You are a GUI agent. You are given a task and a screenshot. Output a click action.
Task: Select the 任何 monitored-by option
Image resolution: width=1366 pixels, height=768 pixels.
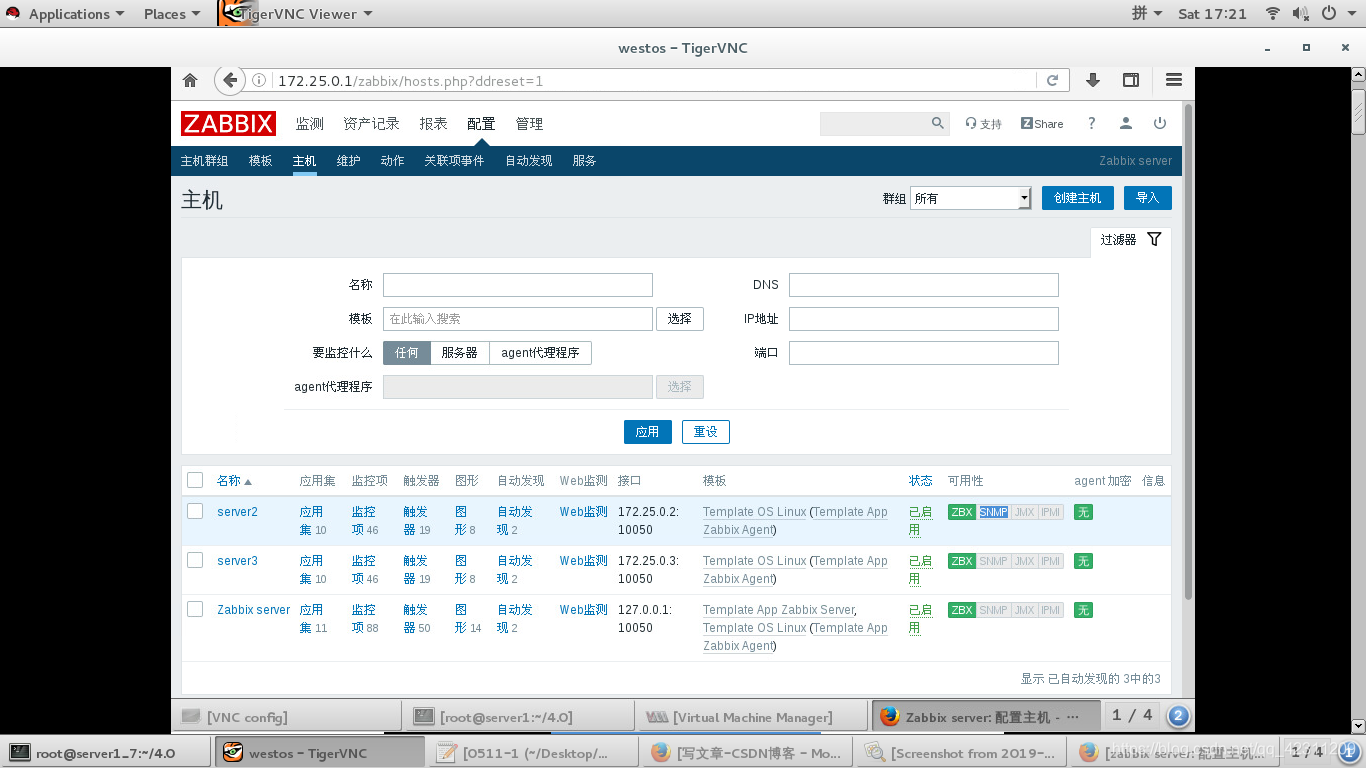pos(407,353)
